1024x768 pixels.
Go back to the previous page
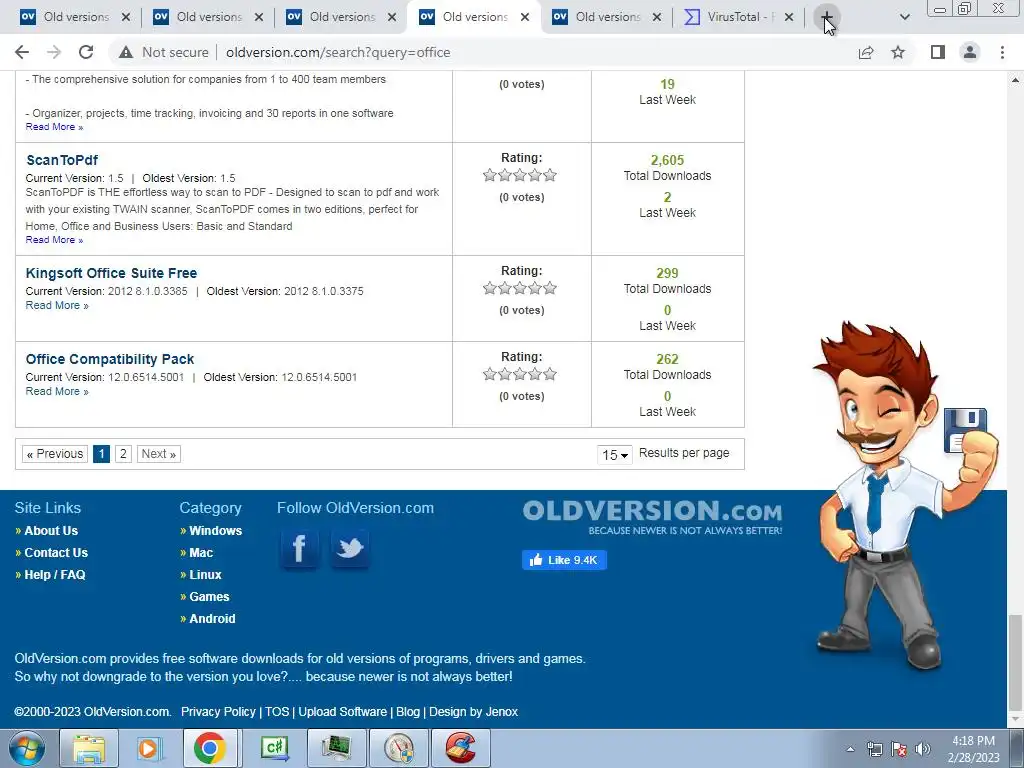point(22,52)
